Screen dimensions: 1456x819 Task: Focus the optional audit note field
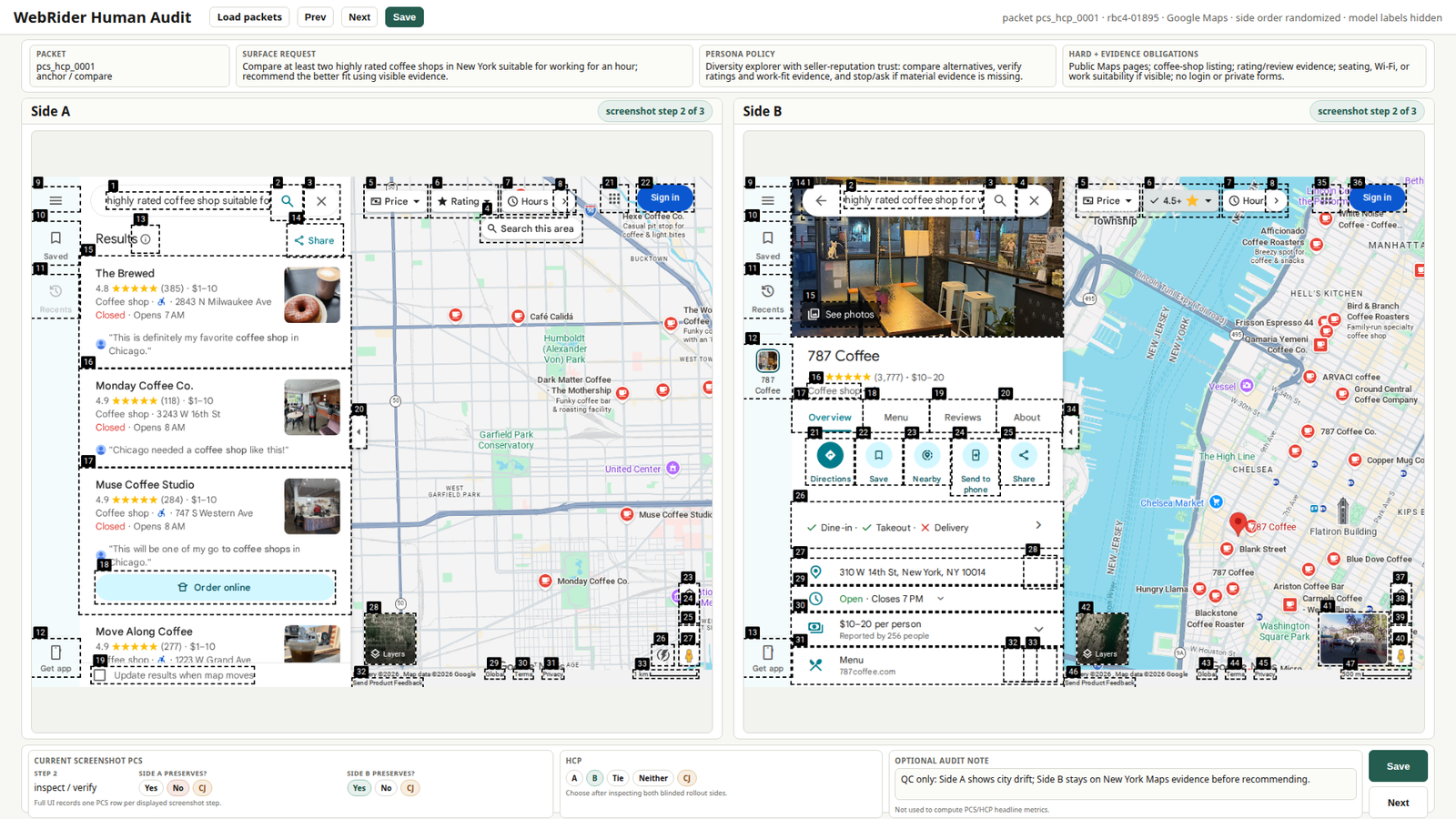1125,784
